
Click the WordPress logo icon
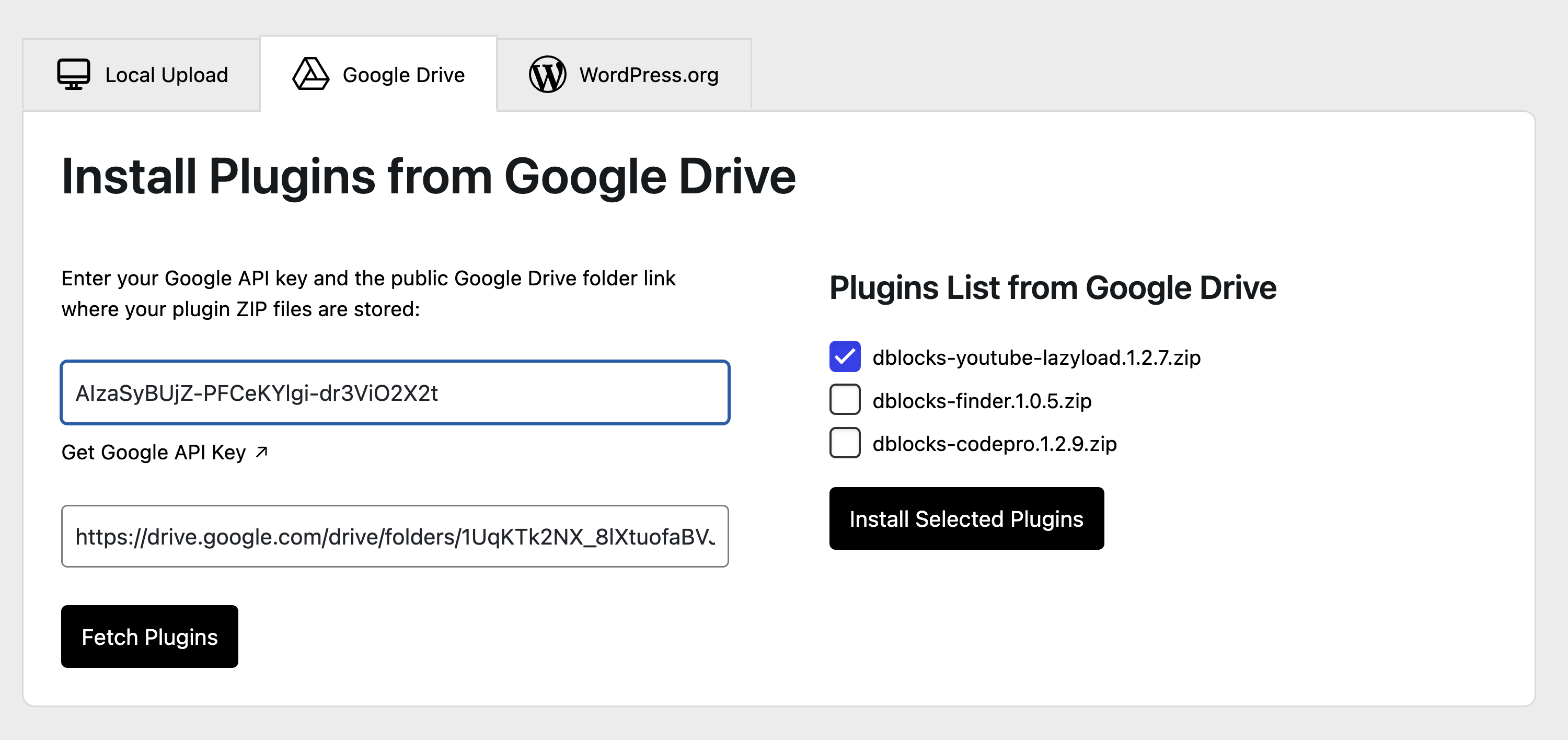(x=547, y=74)
